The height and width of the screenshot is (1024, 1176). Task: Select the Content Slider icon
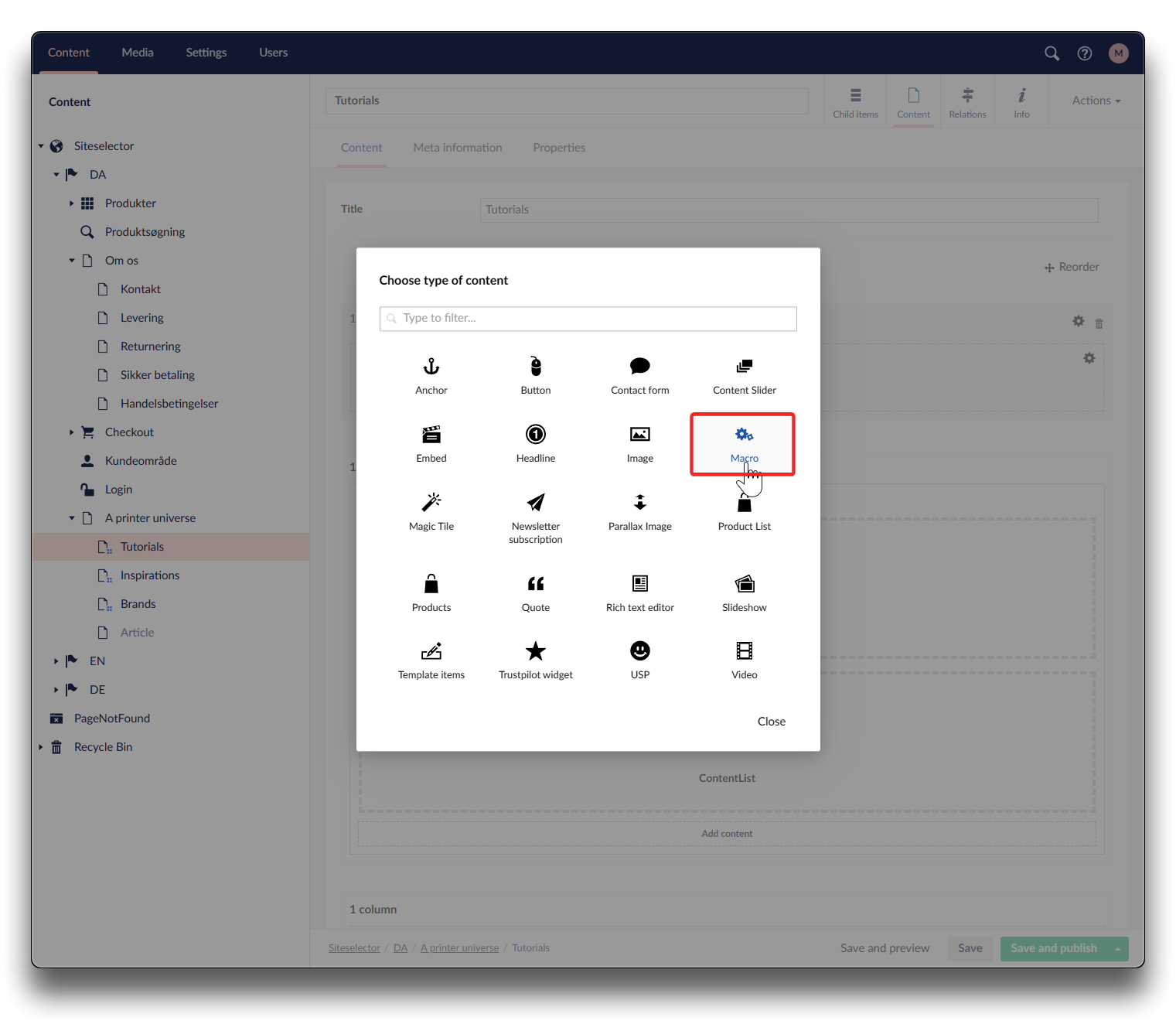pyautogui.click(x=745, y=367)
